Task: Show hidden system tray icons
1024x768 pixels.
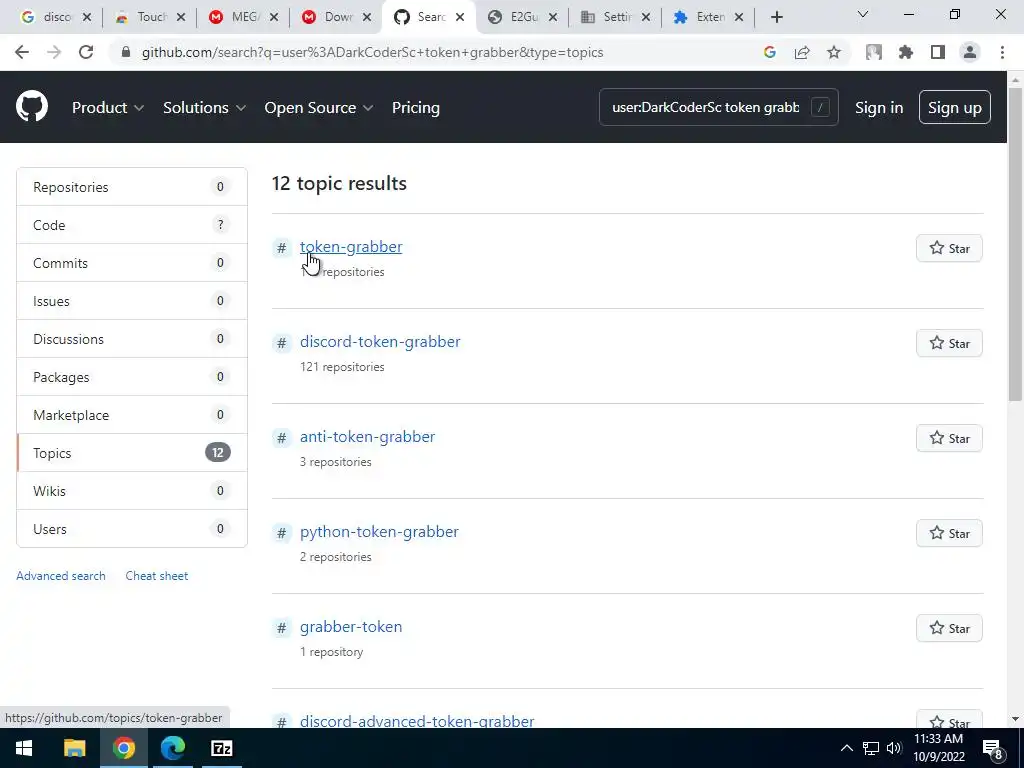Action: click(846, 748)
